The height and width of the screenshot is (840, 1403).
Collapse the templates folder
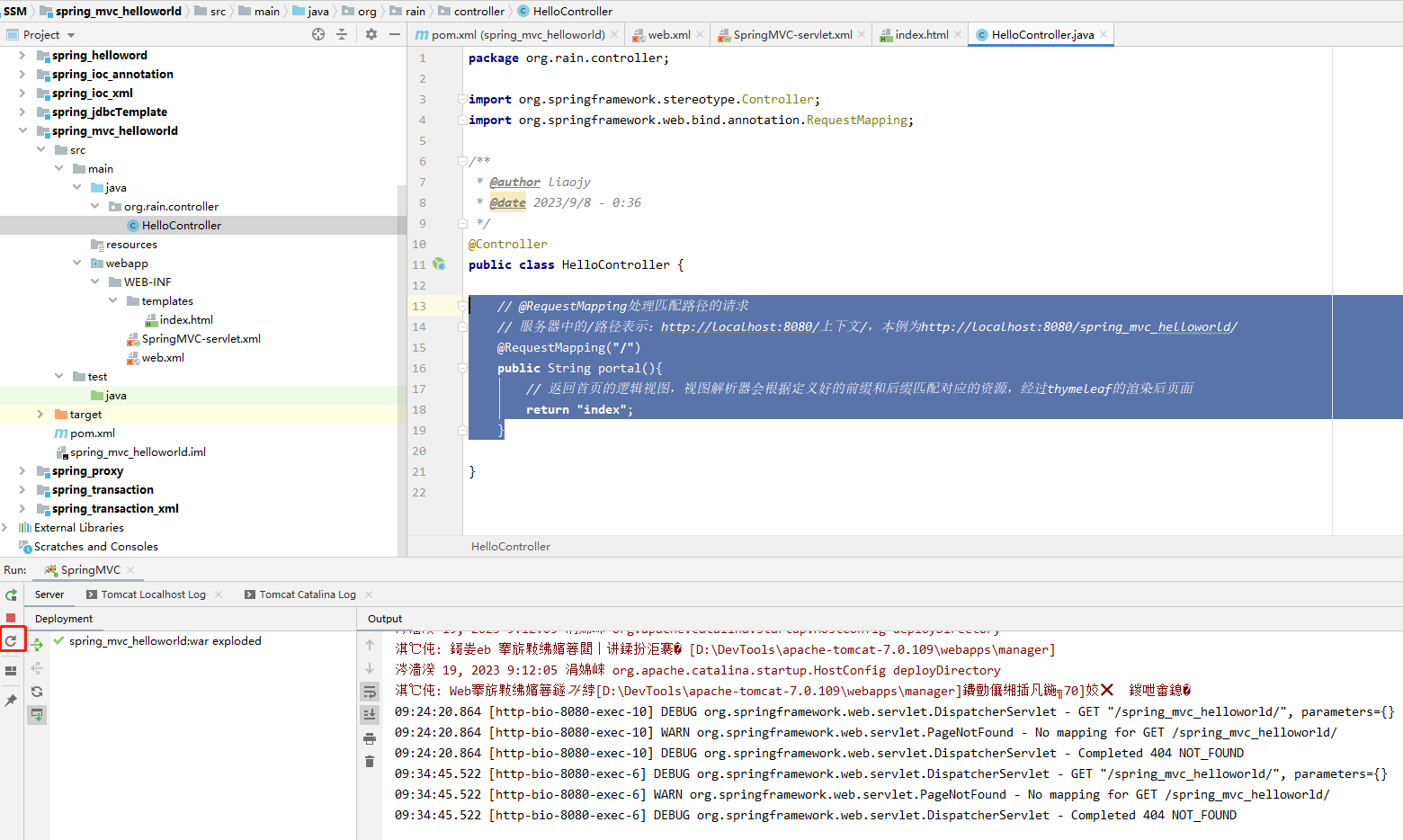click(x=112, y=300)
